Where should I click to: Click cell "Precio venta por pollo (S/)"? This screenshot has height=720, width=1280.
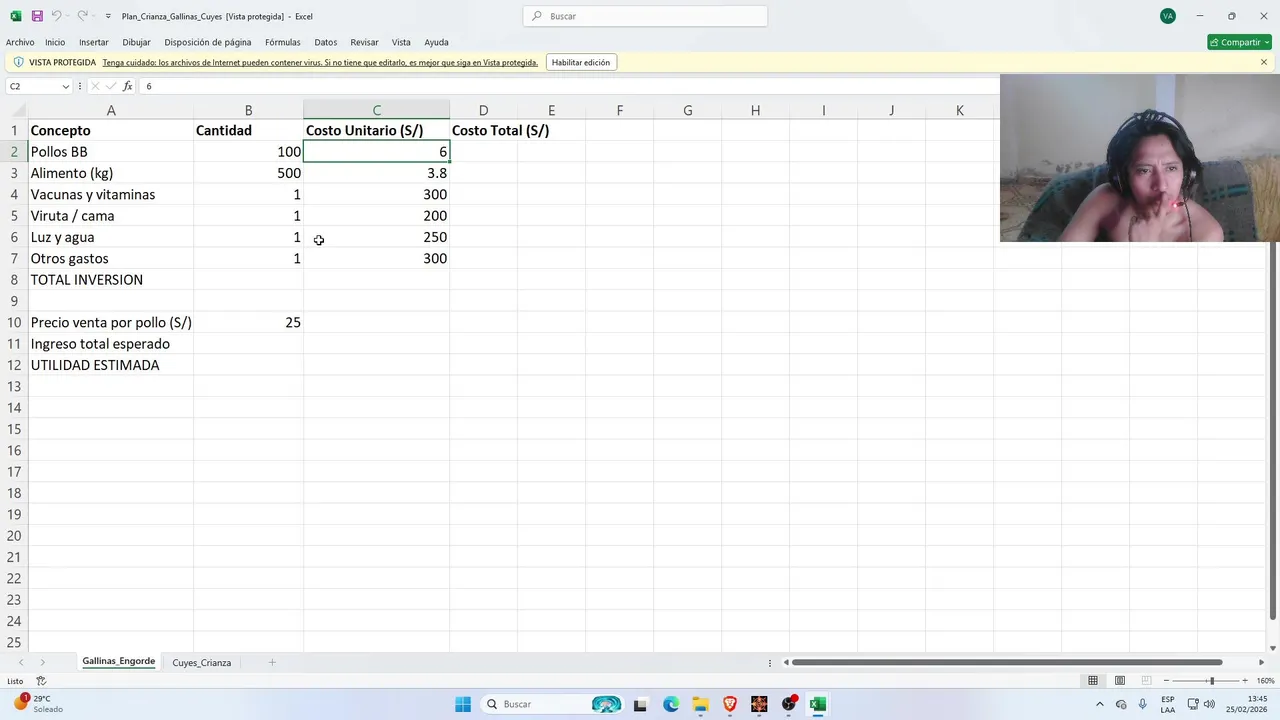(111, 322)
